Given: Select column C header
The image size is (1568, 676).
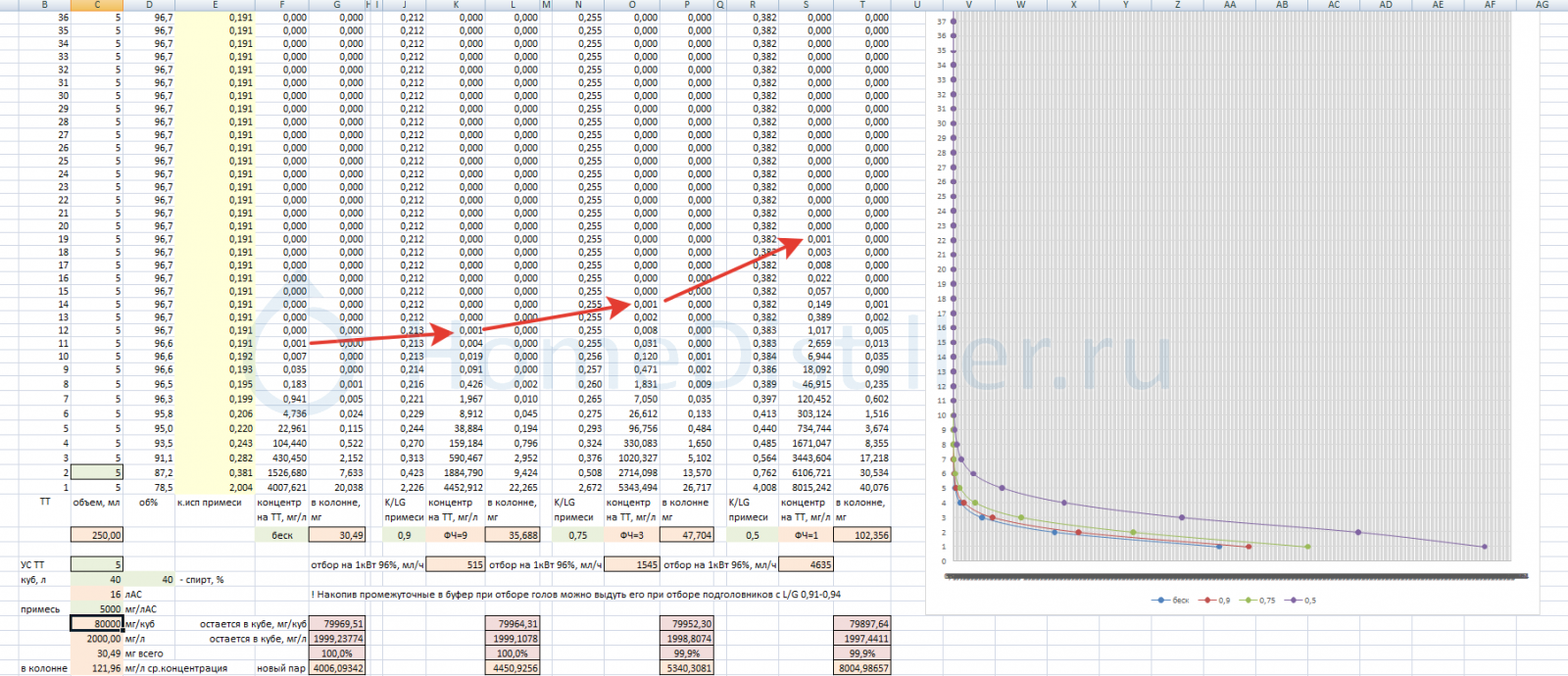Looking at the screenshot, I should point(97,5).
